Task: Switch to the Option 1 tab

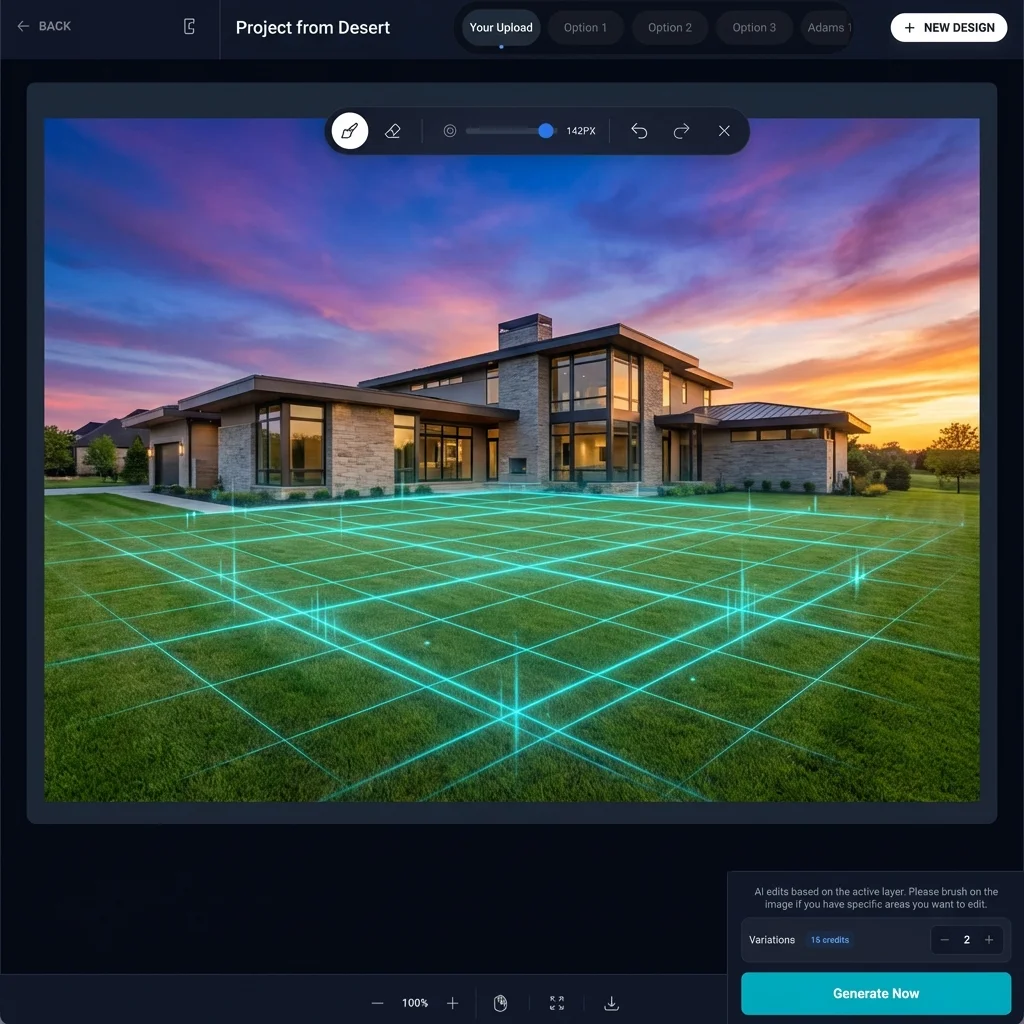Action: 585,28
